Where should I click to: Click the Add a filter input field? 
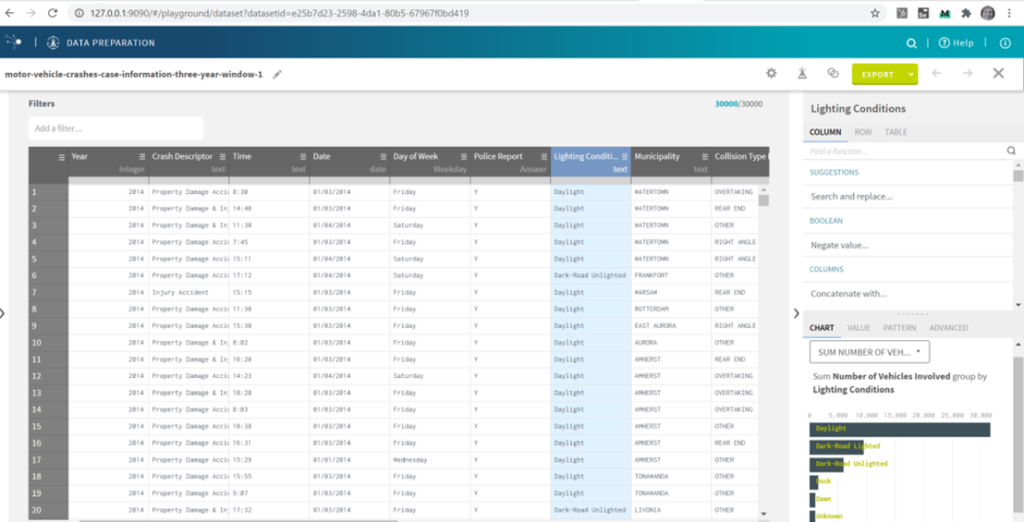tap(116, 129)
